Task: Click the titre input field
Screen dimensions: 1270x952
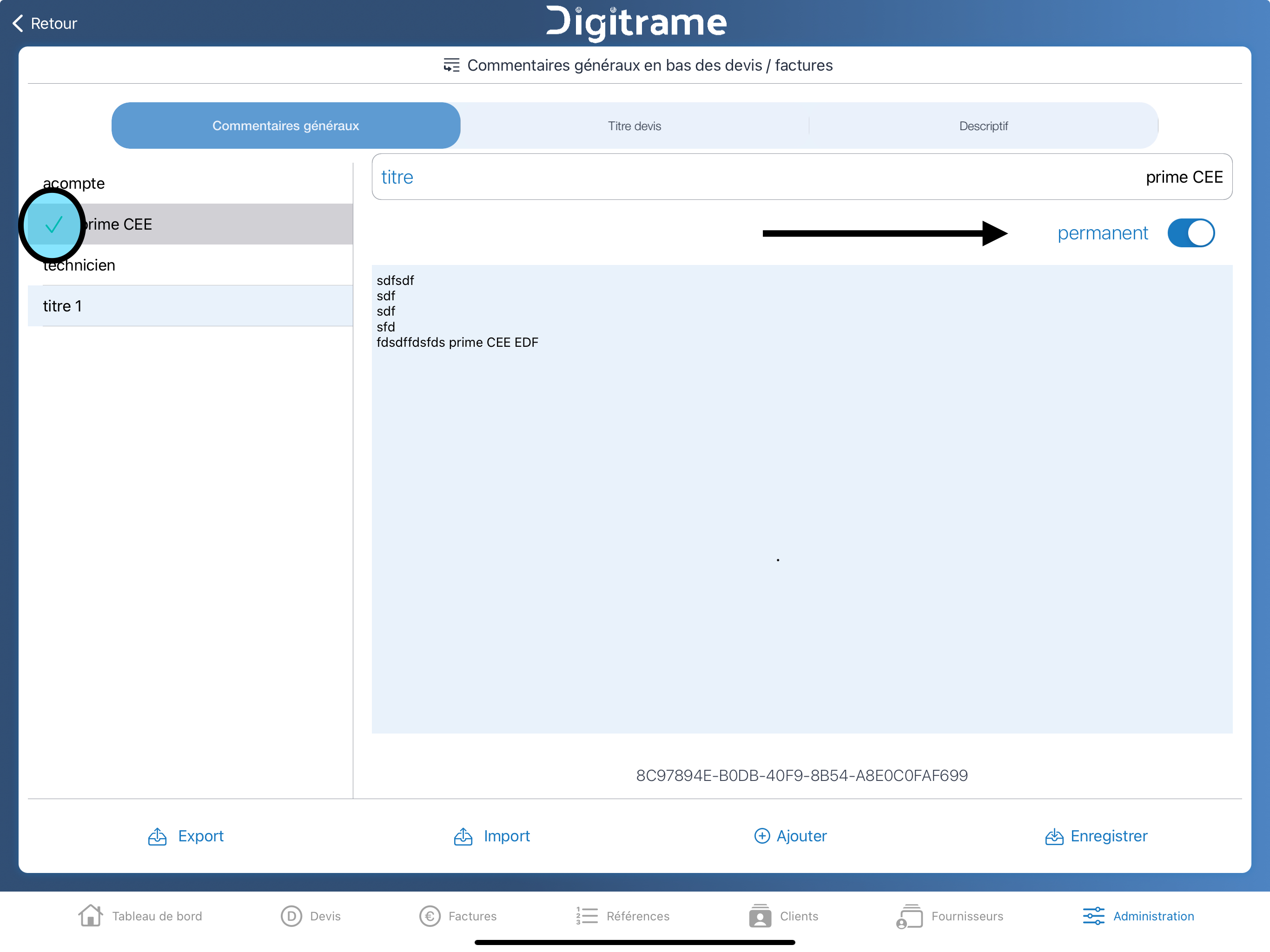Action: (802, 177)
